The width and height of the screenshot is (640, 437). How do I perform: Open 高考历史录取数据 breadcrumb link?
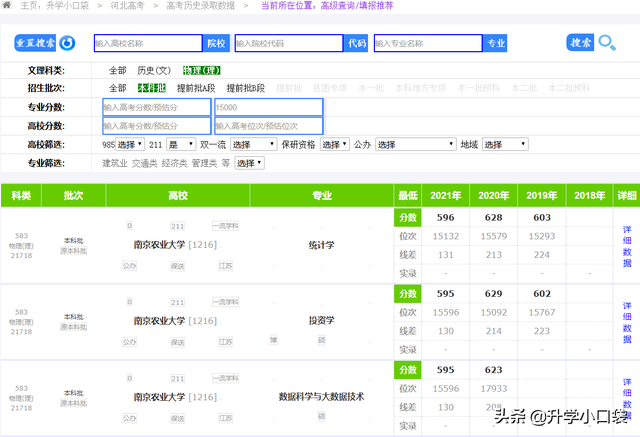[200, 6]
